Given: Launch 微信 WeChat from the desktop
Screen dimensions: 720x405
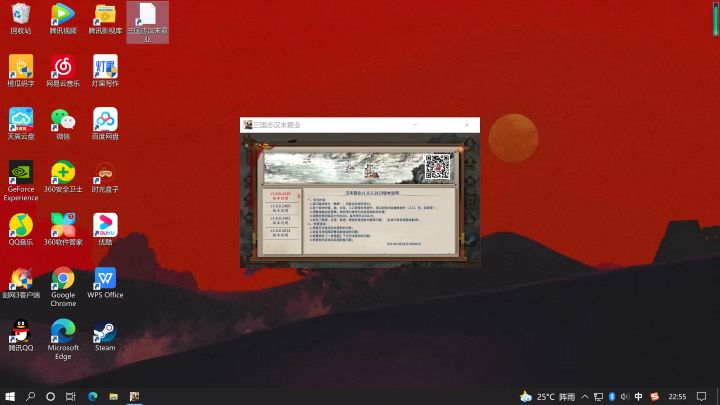Looking at the screenshot, I should (63, 124).
